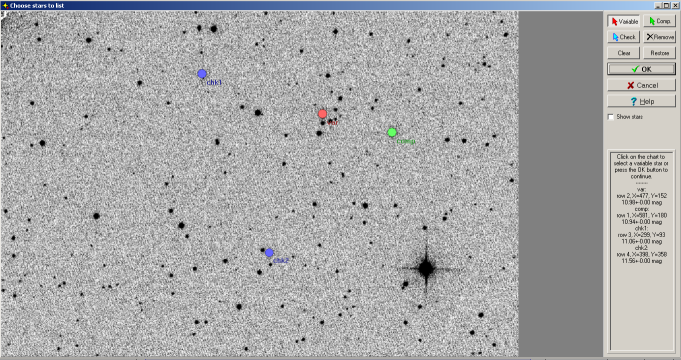Enable the Show stars checkbox
Screen dimensions: 681x360
click(x=611, y=117)
